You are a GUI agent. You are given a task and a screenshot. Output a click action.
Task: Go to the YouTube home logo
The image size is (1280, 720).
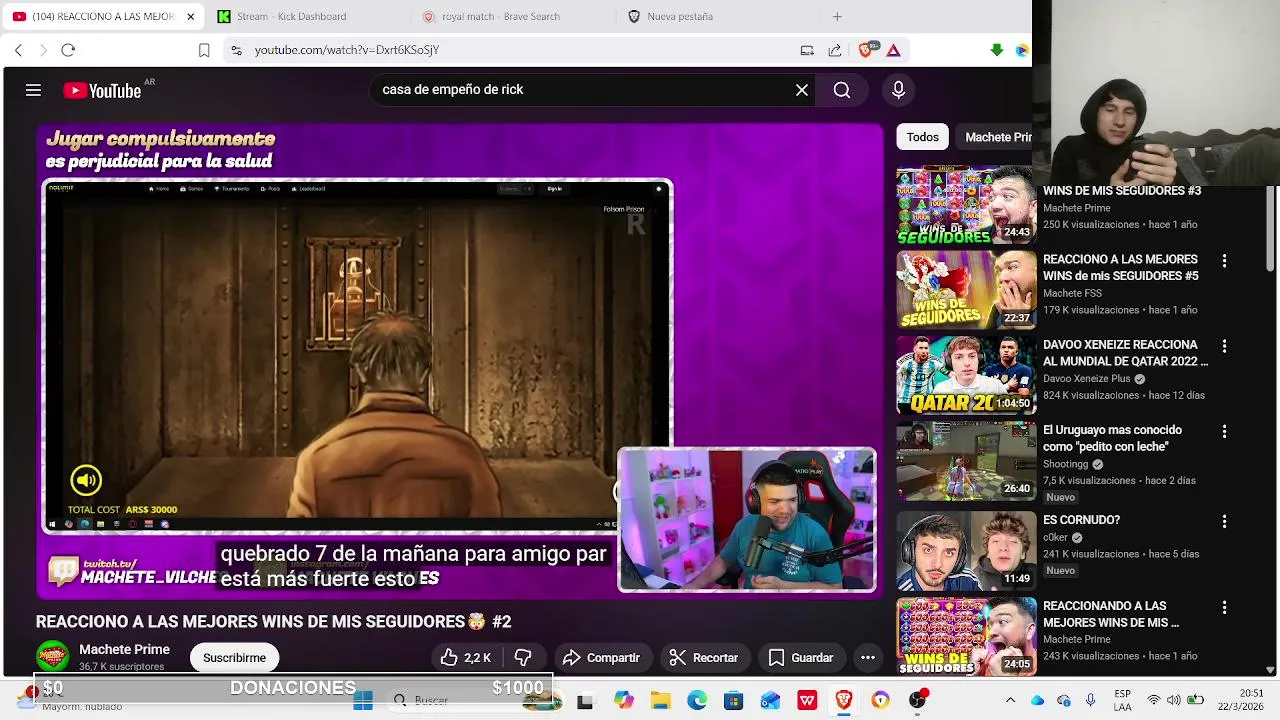(x=102, y=90)
